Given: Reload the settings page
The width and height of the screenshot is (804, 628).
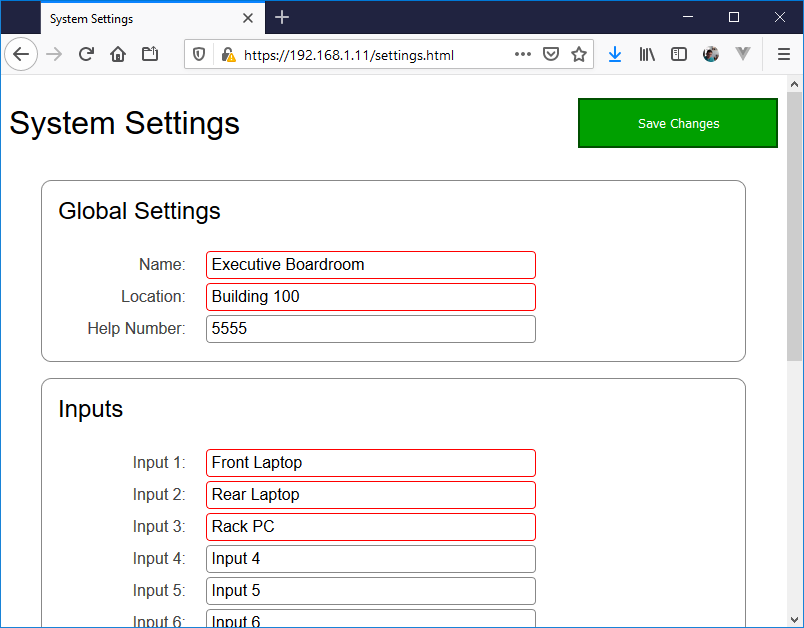Looking at the screenshot, I should click(86, 54).
